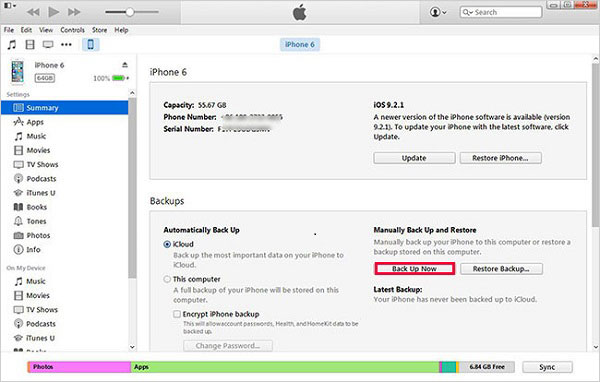Viewport: 600px width, 382px height.
Task: Open the top-left window menu dropdown
Action: pyautogui.click(x=10, y=5)
